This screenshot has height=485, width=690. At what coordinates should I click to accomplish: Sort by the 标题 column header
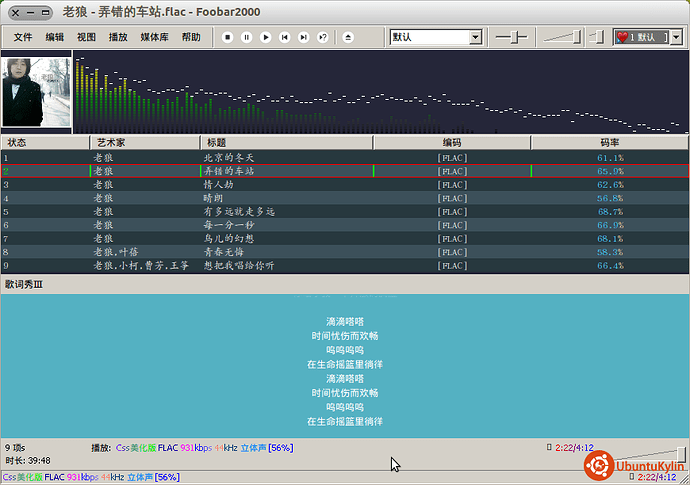coord(287,143)
